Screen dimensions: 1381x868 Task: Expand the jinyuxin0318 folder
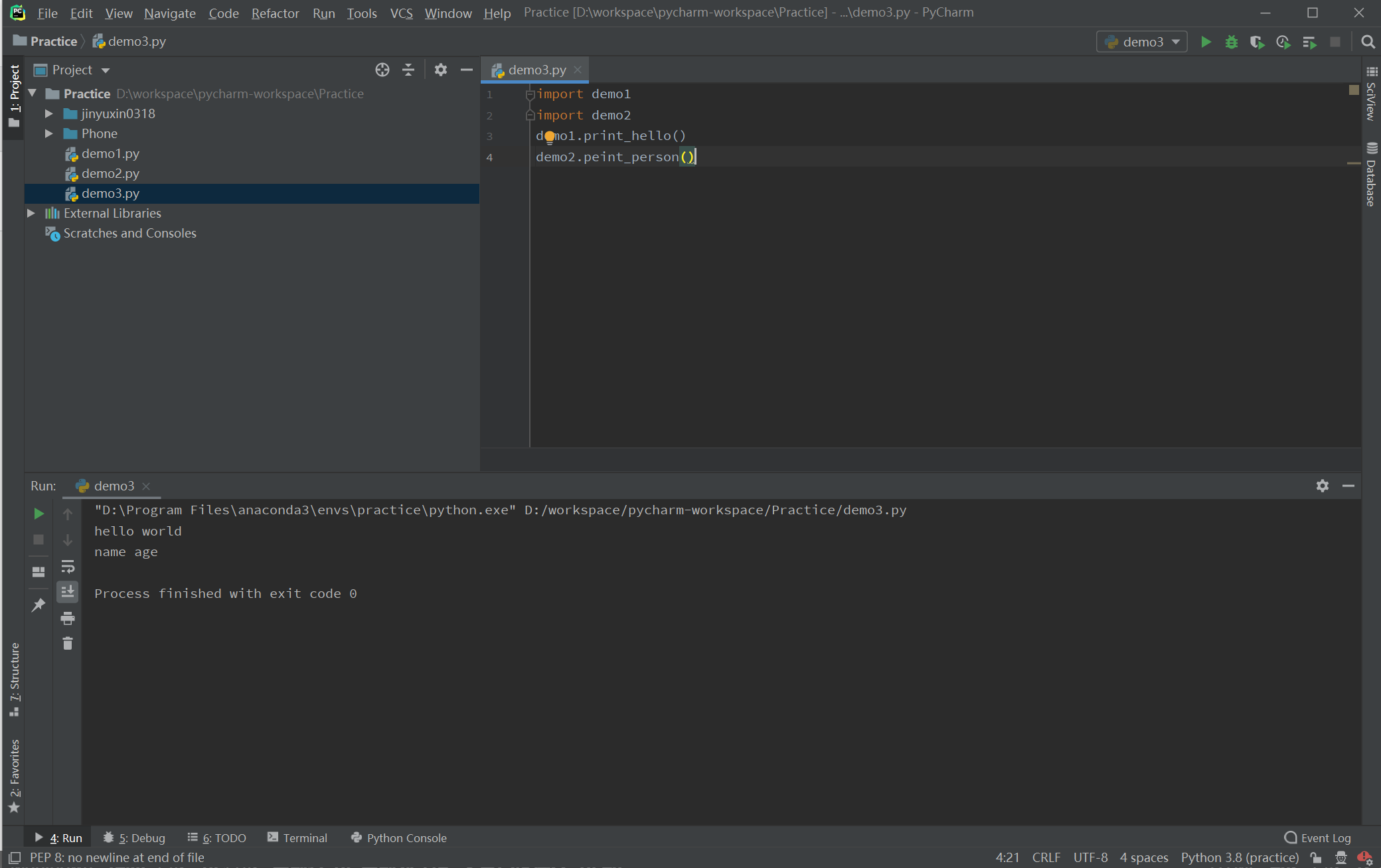pos(48,113)
